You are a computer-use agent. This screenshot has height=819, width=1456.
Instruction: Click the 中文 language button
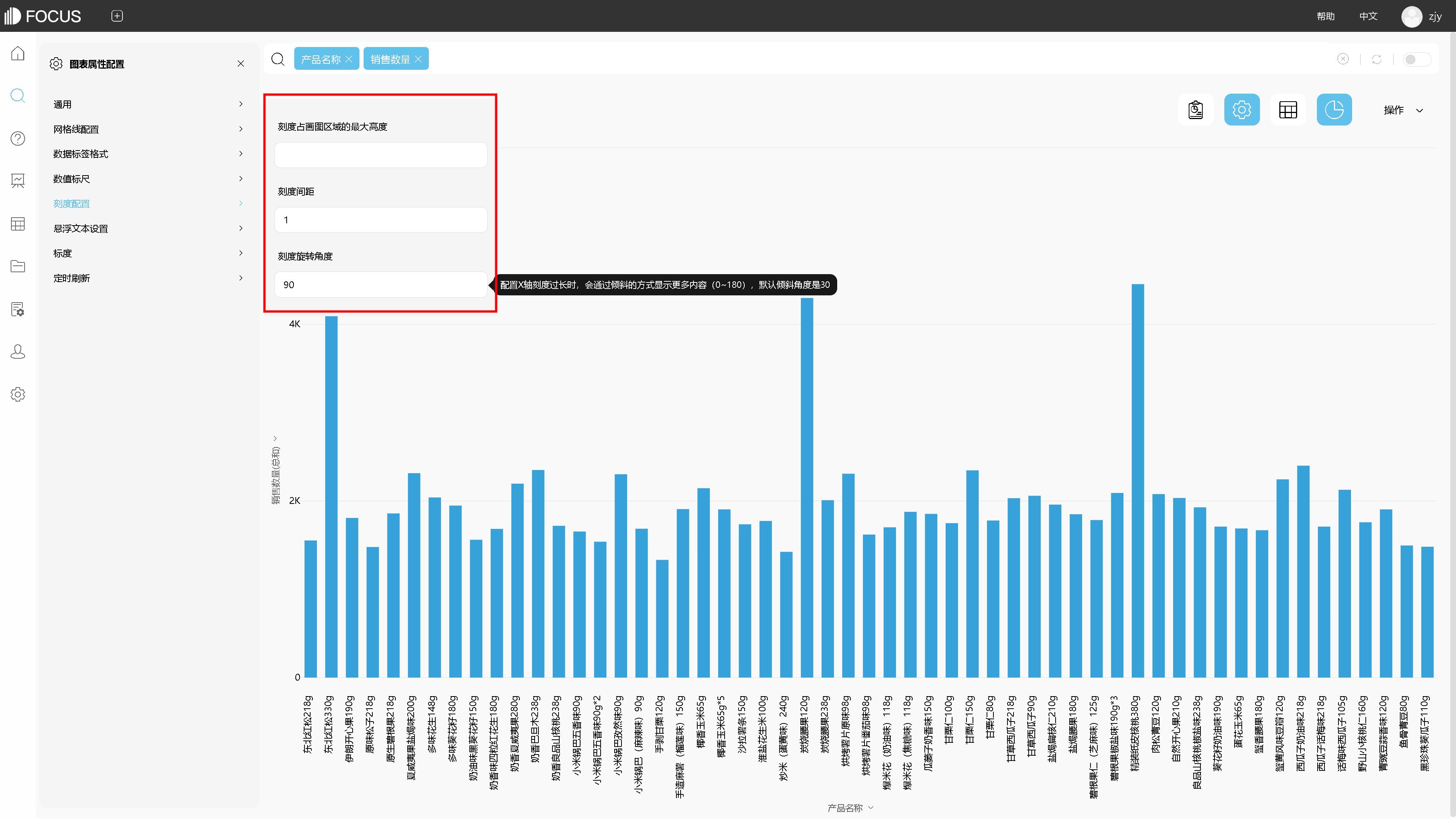1368,16
